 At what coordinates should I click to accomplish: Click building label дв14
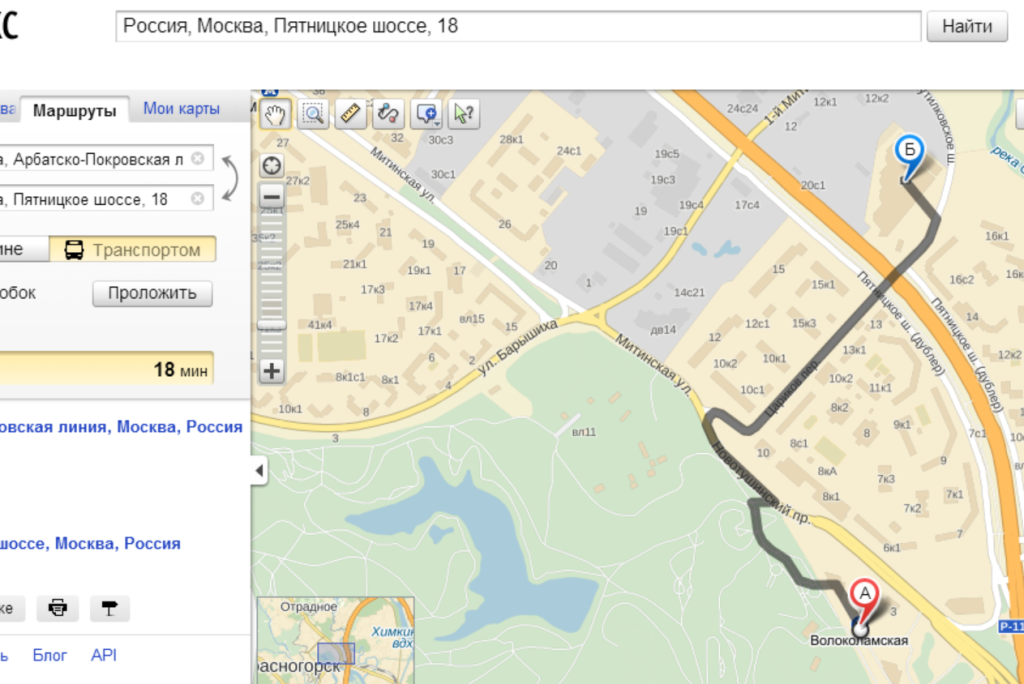point(664,330)
